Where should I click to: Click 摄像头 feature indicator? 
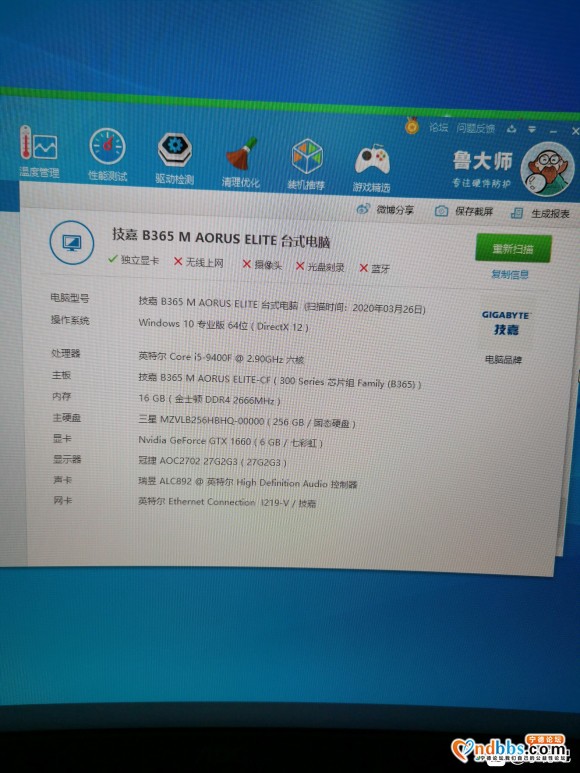tap(262, 264)
